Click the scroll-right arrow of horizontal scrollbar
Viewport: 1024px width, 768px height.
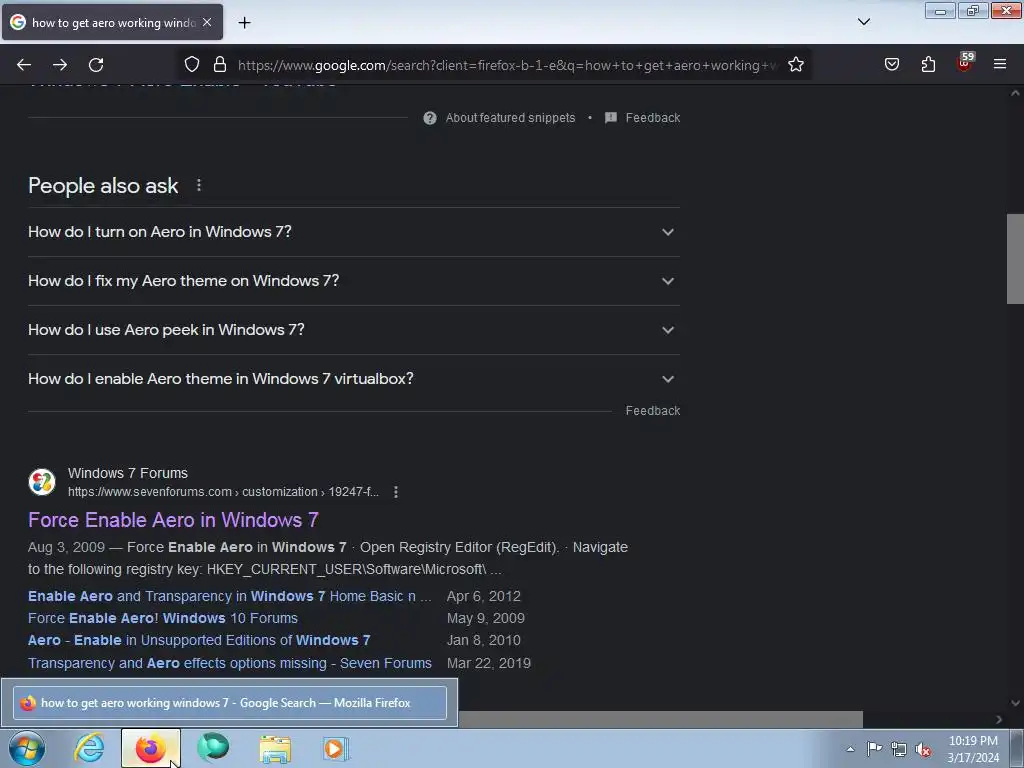click(999, 719)
